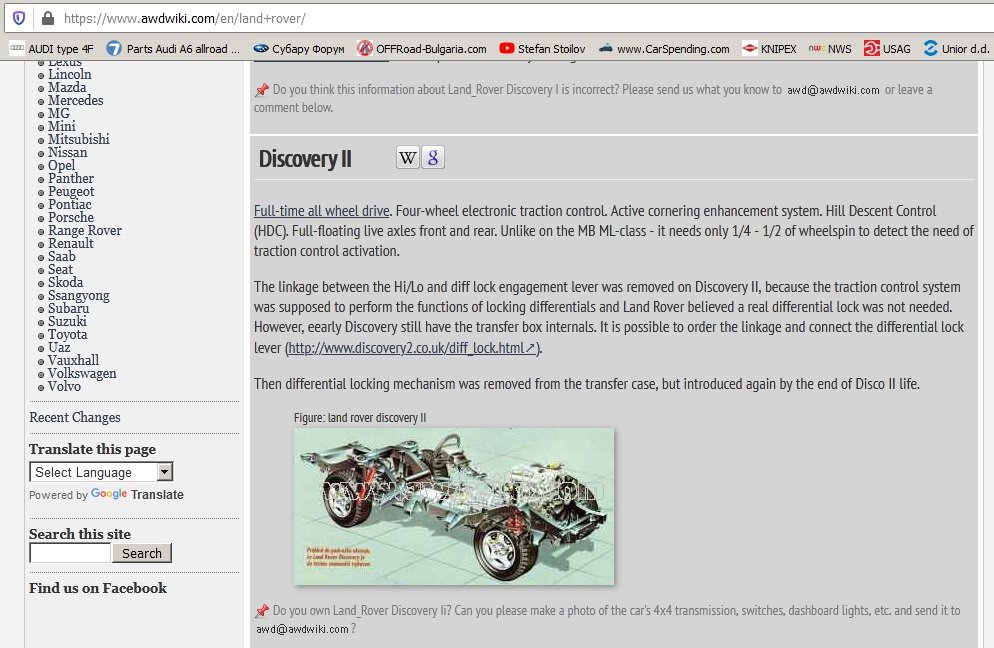Click the padlock site security icon
This screenshot has height=648, width=994.
point(45,18)
